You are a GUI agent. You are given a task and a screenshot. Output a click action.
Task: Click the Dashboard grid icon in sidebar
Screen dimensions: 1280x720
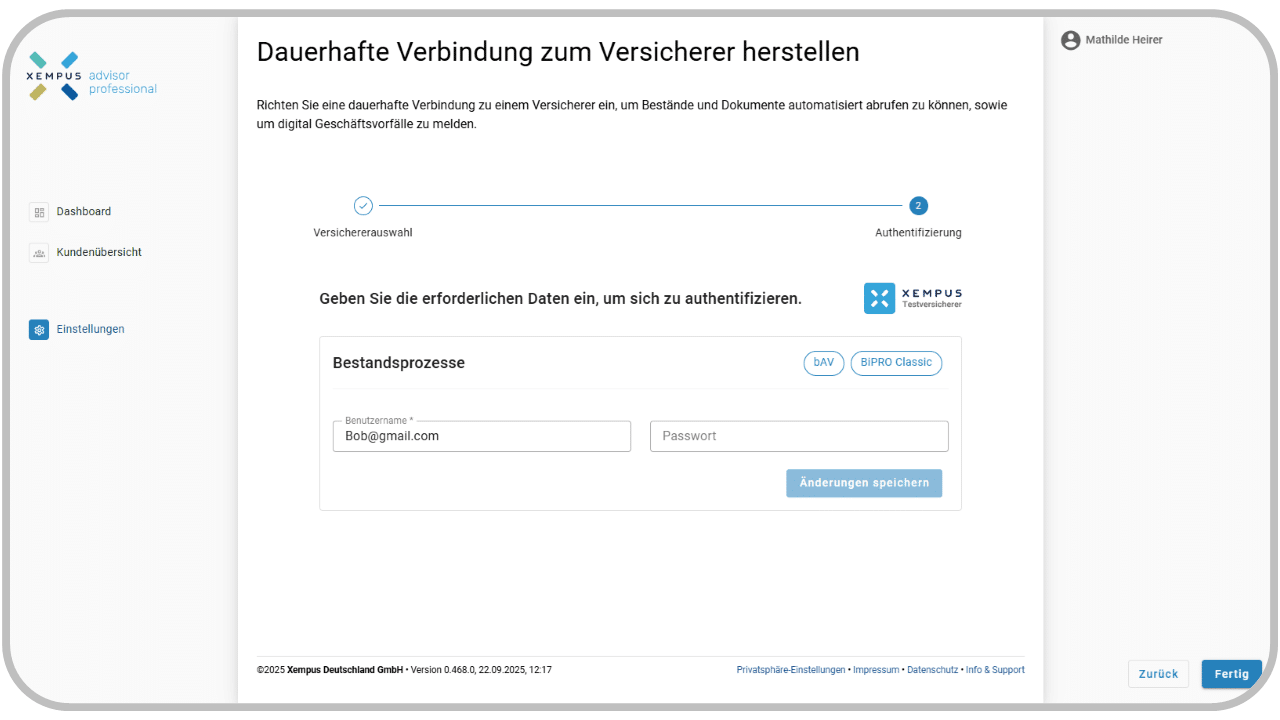click(x=39, y=212)
